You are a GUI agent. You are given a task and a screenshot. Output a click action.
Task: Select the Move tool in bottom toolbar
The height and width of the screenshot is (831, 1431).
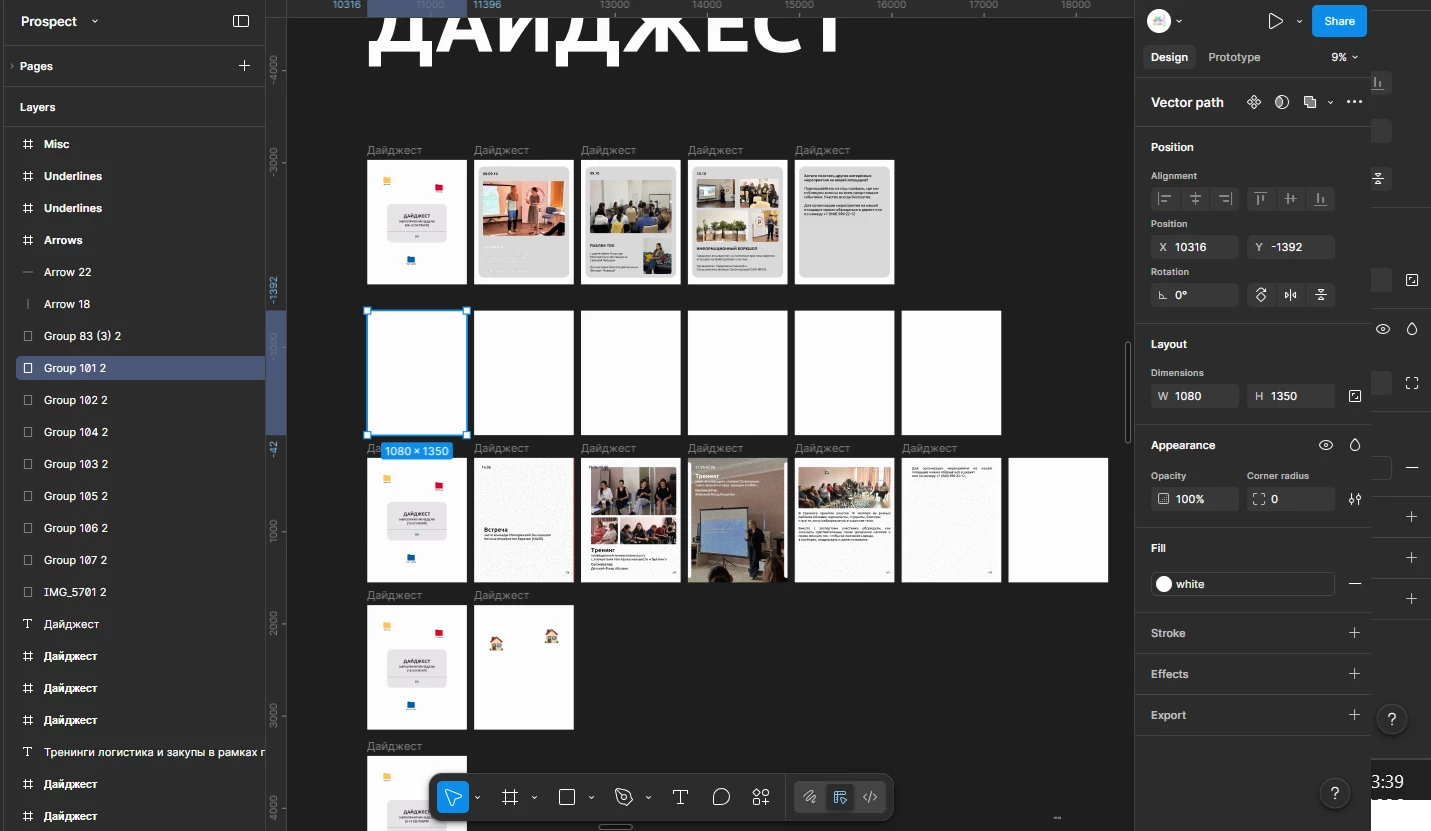tap(453, 797)
